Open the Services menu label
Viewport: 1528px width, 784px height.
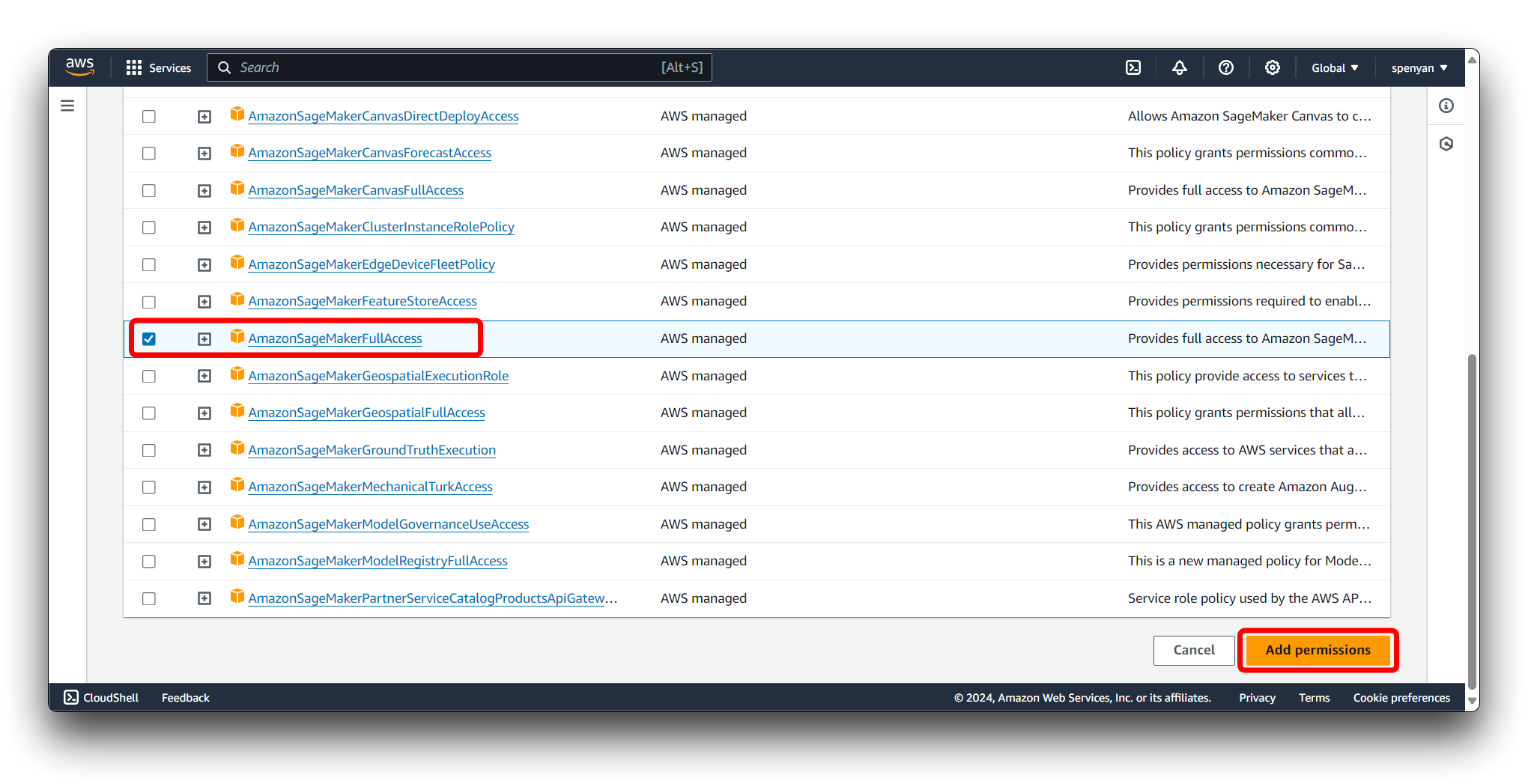(170, 67)
